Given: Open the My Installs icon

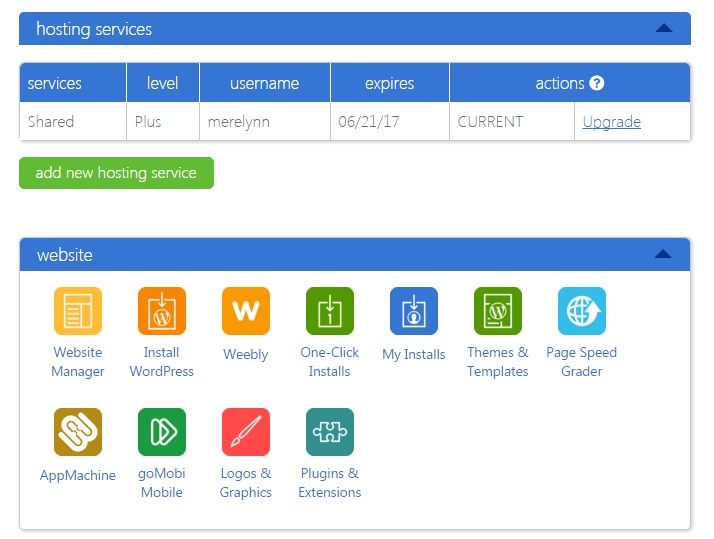Looking at the screenshot, I should 414,311.
